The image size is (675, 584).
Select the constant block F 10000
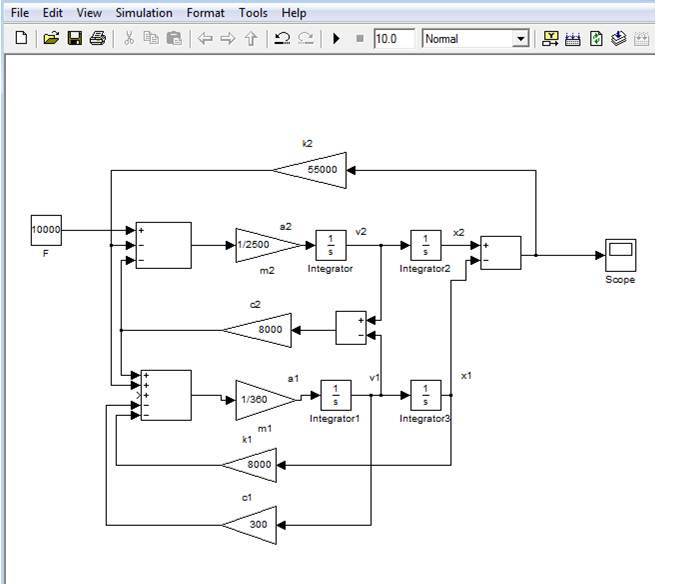(x=46, y=230)
